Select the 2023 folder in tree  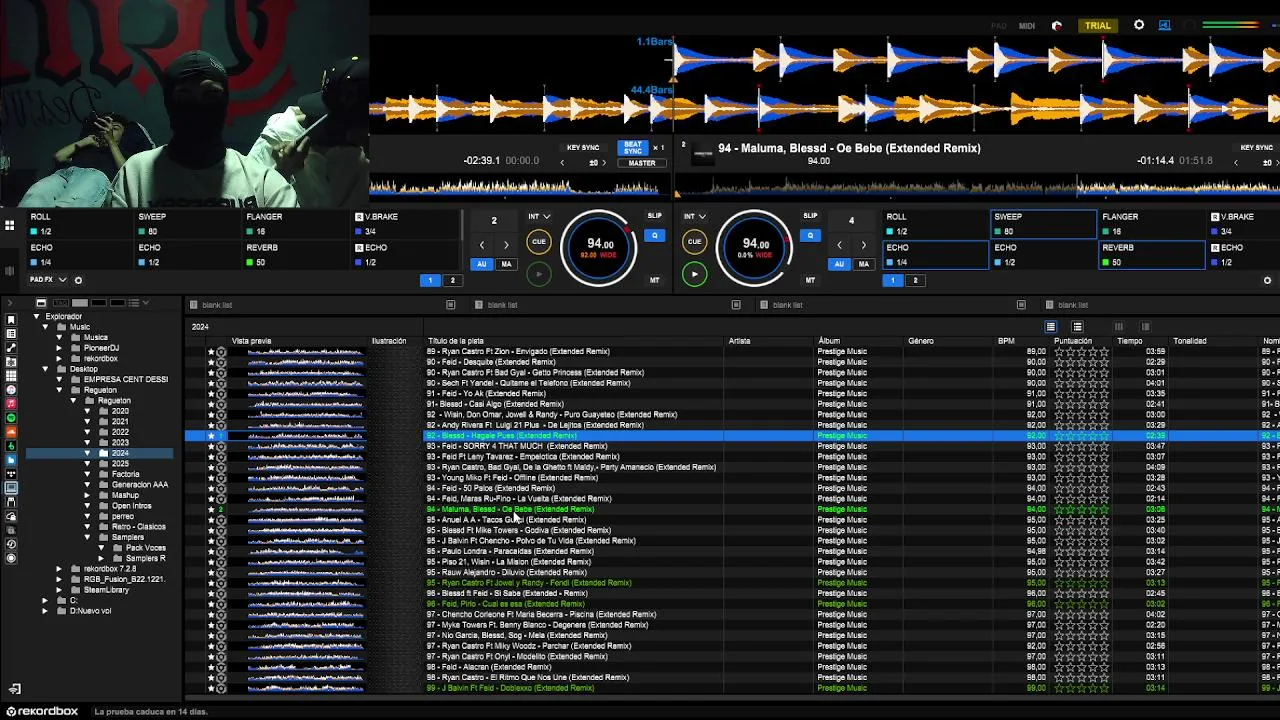pos(119,442)
